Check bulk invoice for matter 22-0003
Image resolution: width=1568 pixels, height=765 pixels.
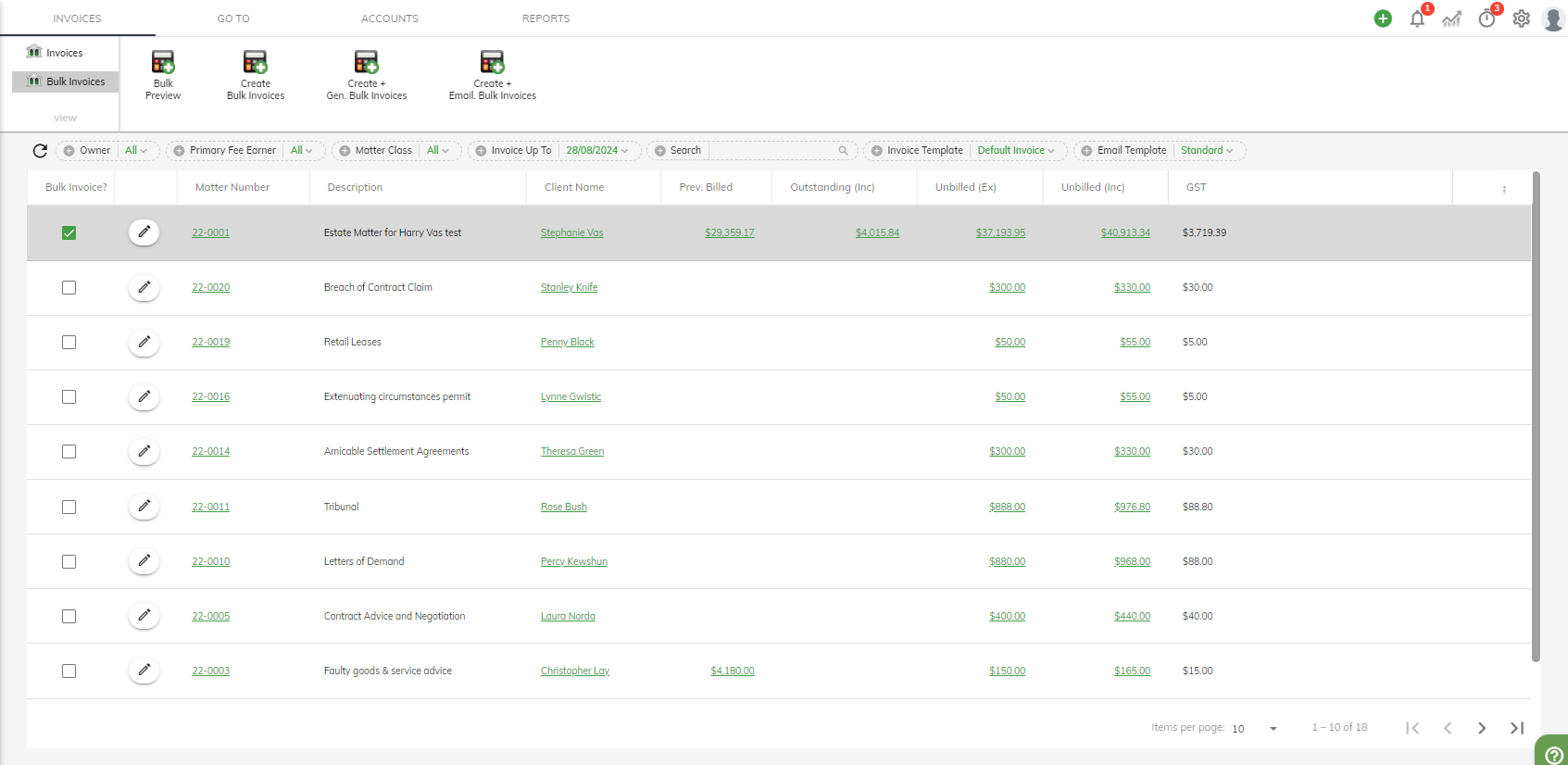coord(69,671)
